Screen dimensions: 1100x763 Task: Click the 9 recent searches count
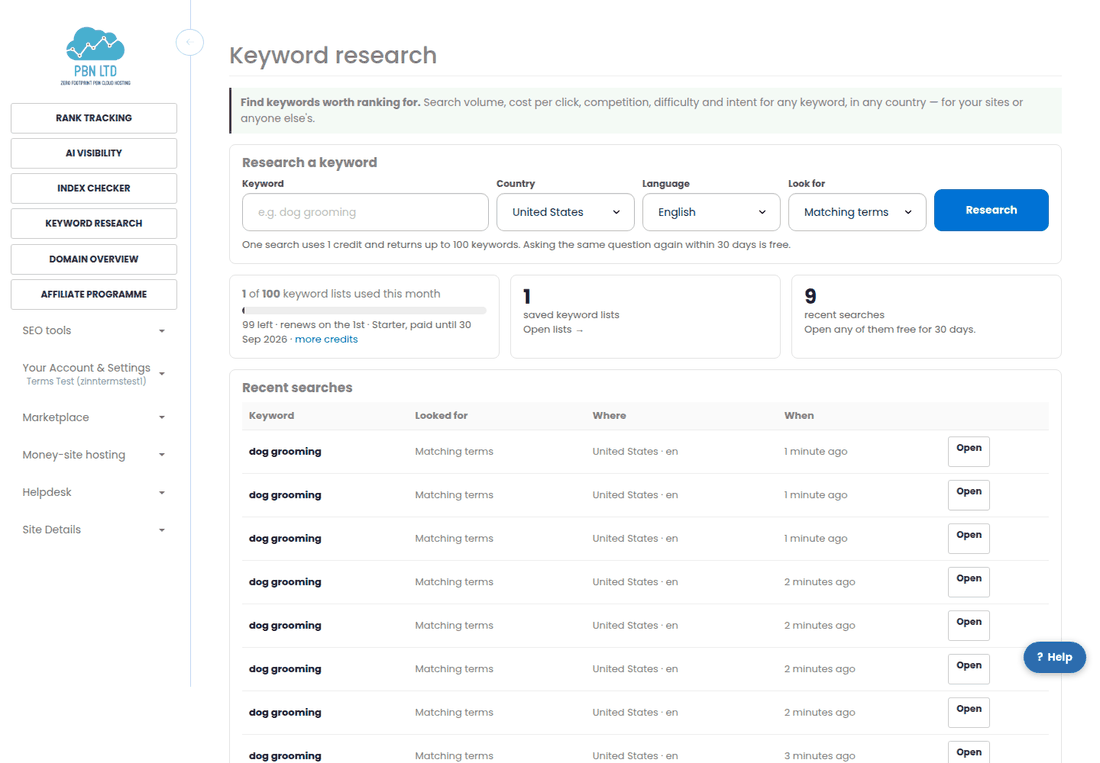coord(810,296)
